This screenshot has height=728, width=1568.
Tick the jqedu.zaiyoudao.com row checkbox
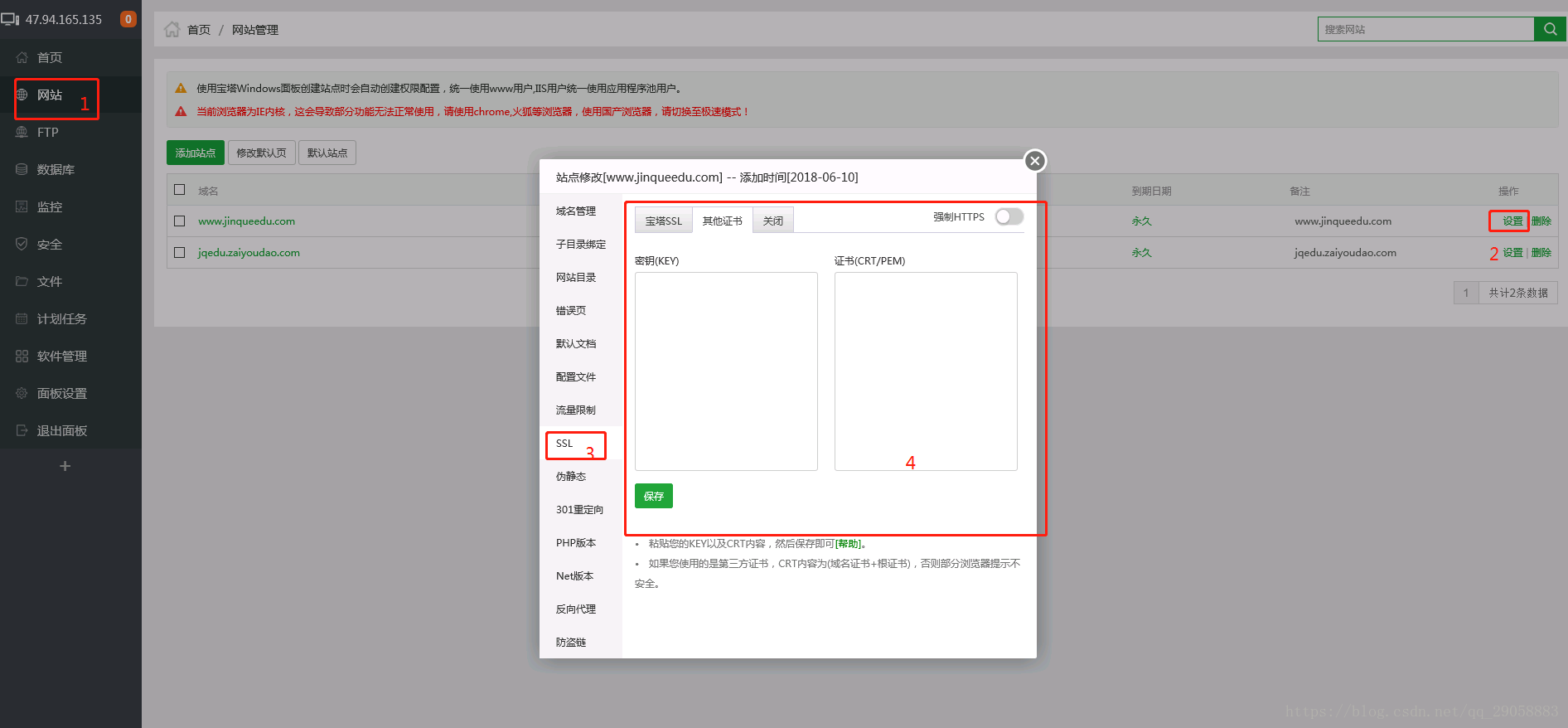[x=180, y=253]
